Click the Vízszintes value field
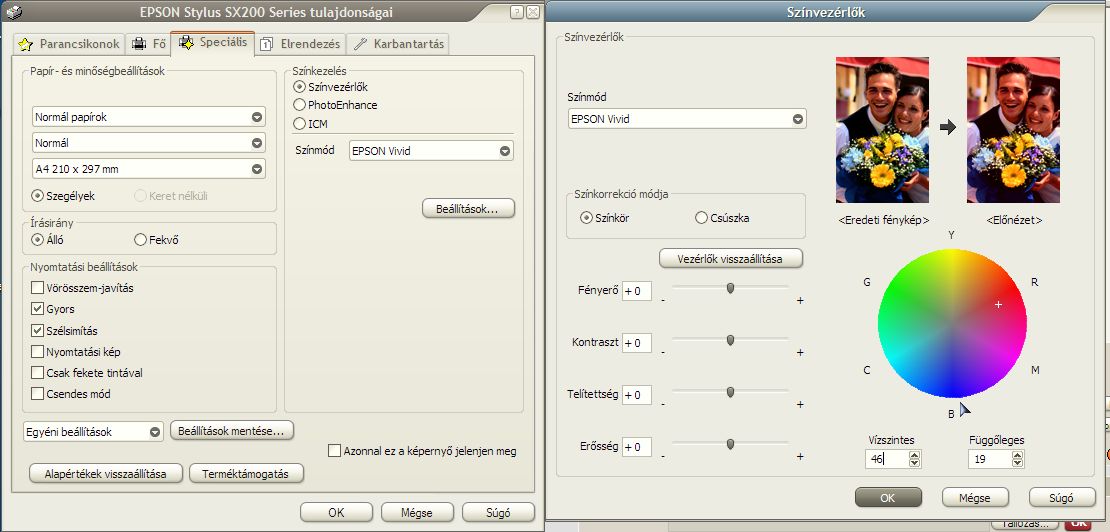 click(x=887, y=459)
